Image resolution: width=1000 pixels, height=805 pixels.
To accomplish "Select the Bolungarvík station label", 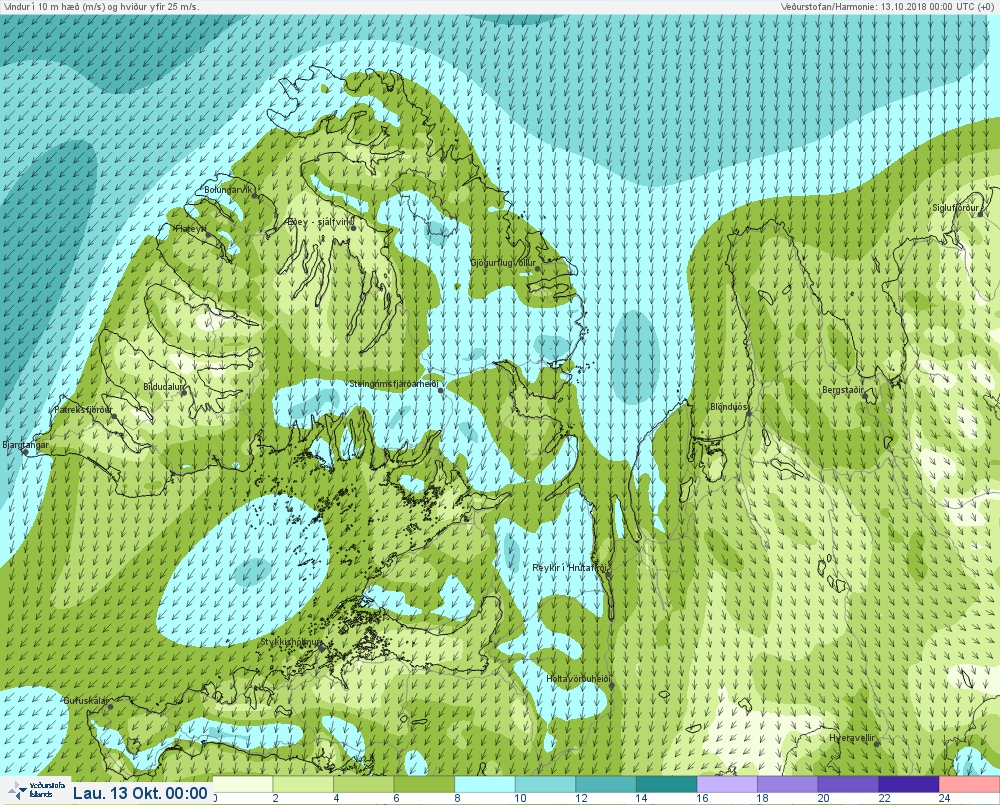I will (228, 190).
